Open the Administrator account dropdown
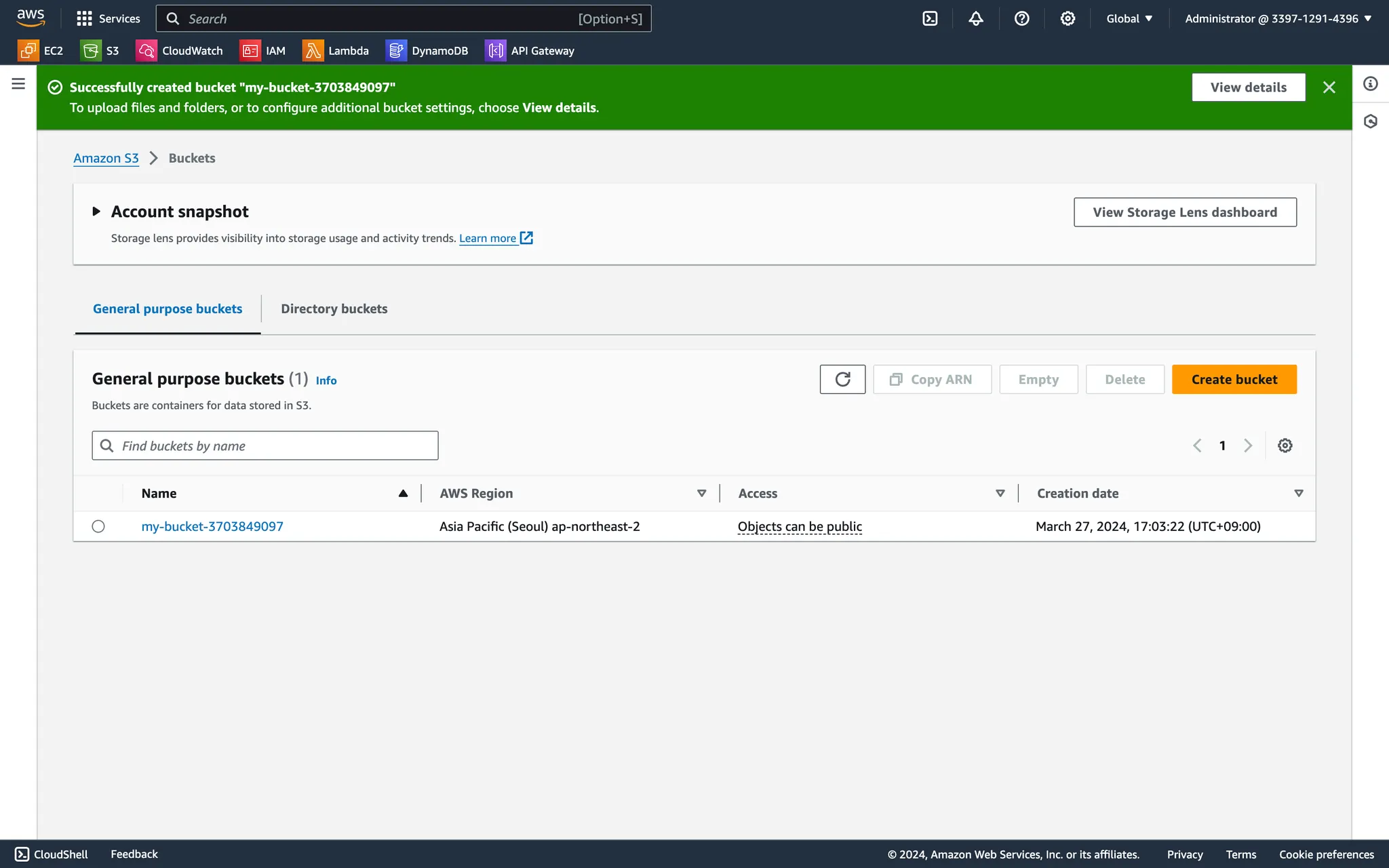This screenshot has height=868, width=1389. [x=1278, y=18]
